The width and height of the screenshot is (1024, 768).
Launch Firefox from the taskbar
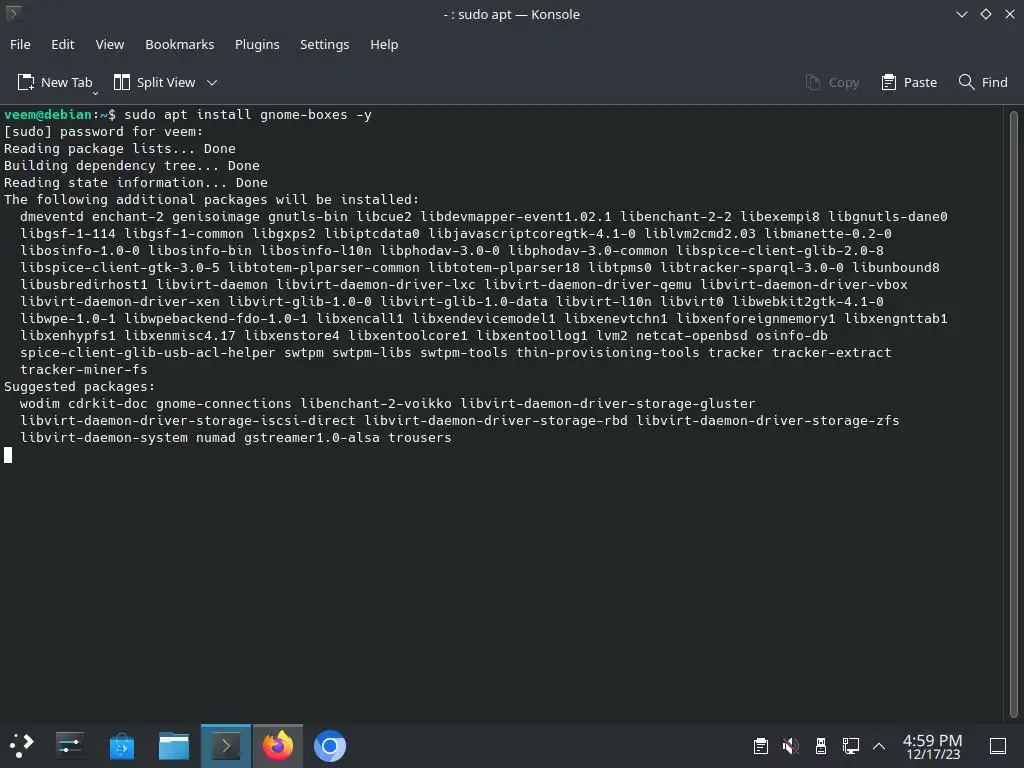coord(278,746)
